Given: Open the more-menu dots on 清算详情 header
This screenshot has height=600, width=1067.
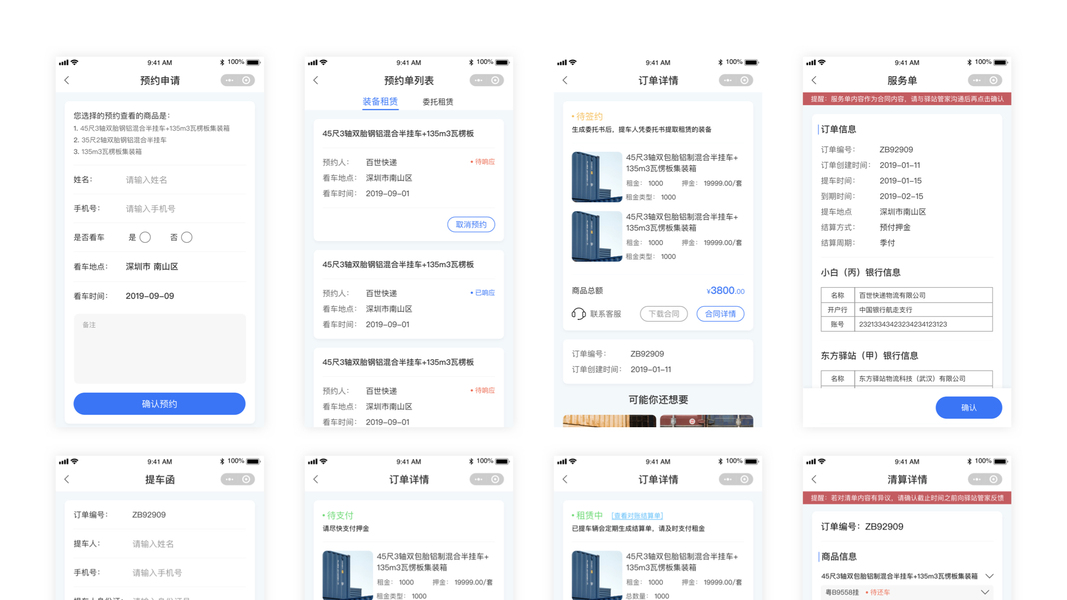Looking at the screenshot, I should tap(976, 480).
